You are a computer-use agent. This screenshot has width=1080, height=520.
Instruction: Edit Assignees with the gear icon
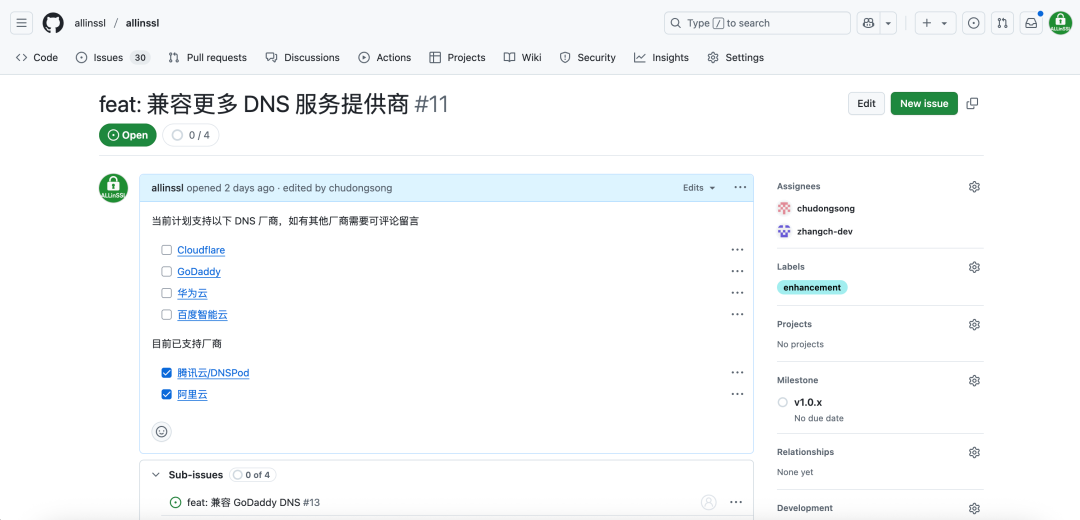[x=974, y=187]
